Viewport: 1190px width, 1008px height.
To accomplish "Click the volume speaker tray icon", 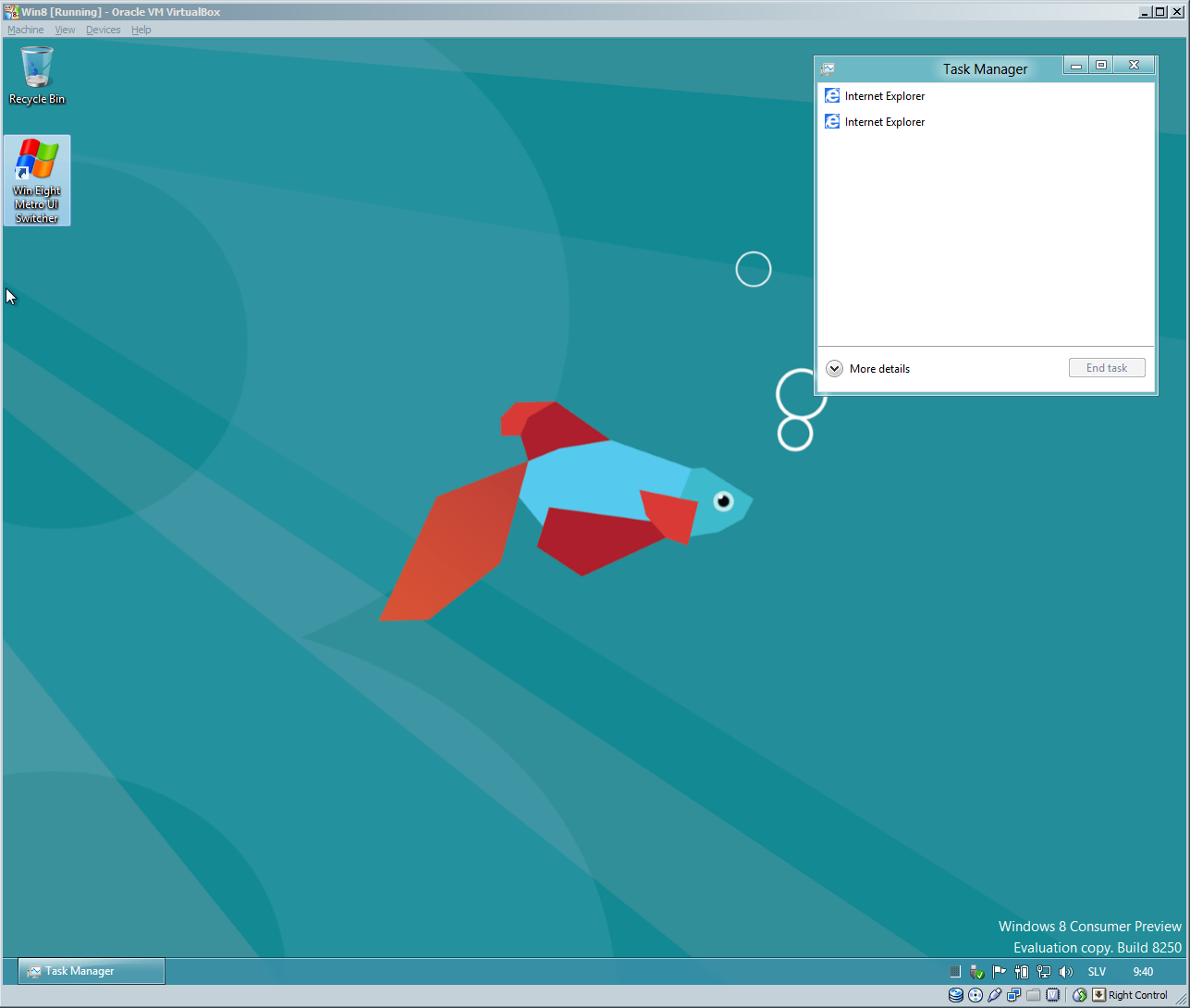I will click(x=1065, y=972).
